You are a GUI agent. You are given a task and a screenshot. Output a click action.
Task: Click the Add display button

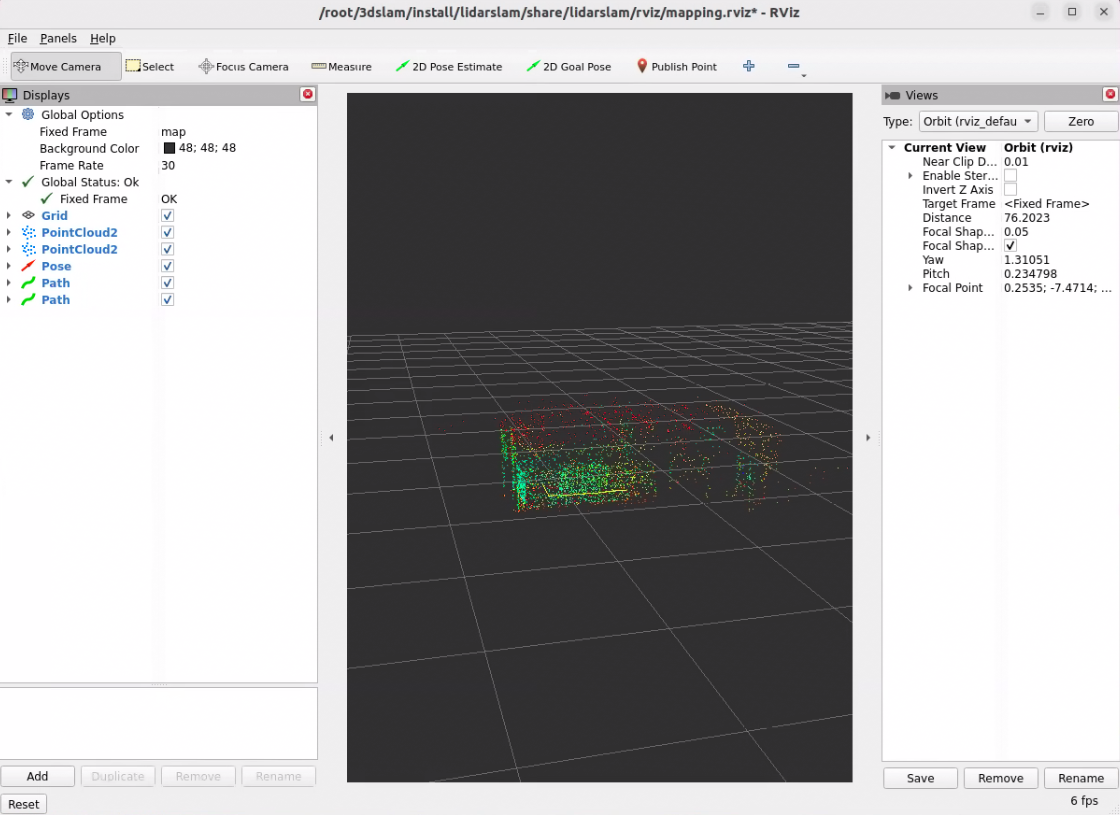click(x=37, y=776)
